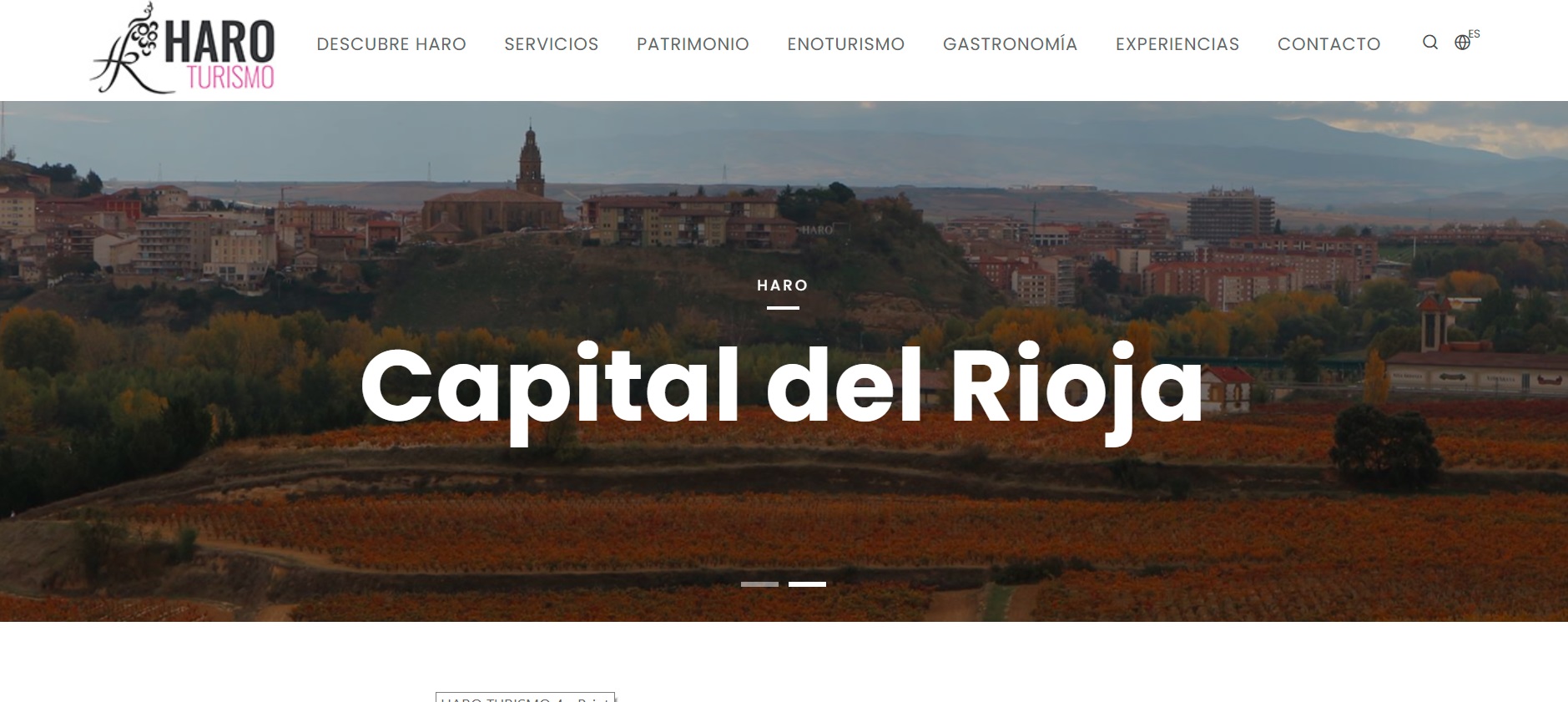This screenshot has height=702, width=1568.
Task: Click the small HARO caption above headline
Action: pos(783,285)
